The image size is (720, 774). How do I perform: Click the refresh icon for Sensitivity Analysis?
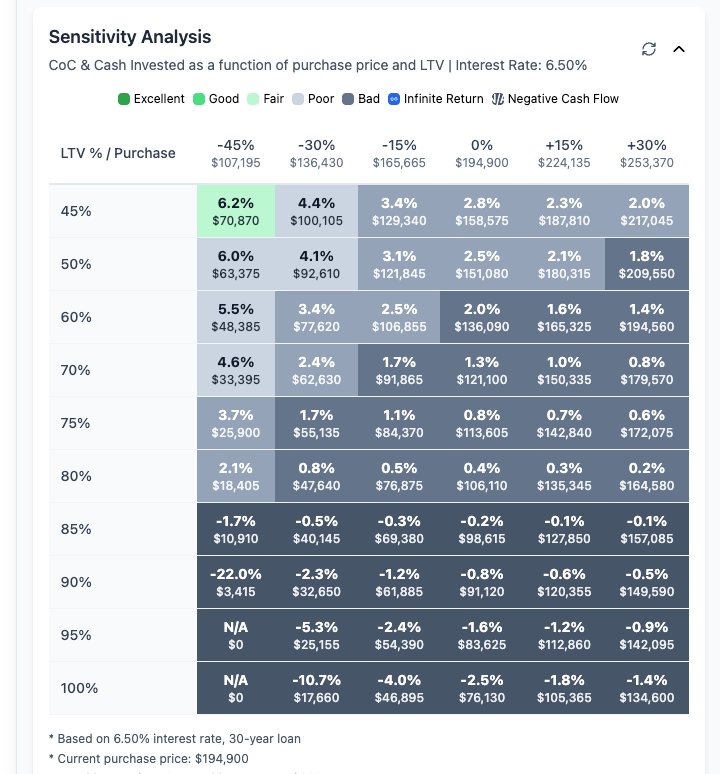click(x=649, y=49)
